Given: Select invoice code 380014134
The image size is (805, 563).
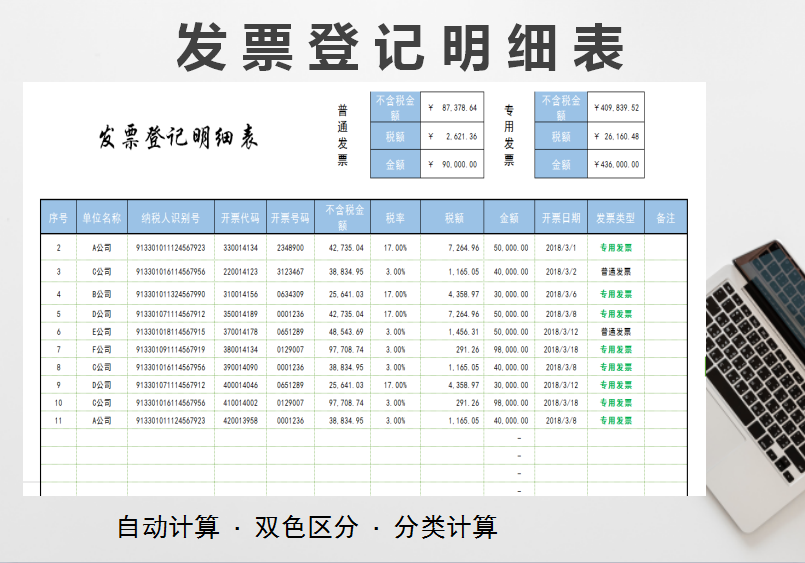Looking at the screenshot, I should (x=240, y=350).
